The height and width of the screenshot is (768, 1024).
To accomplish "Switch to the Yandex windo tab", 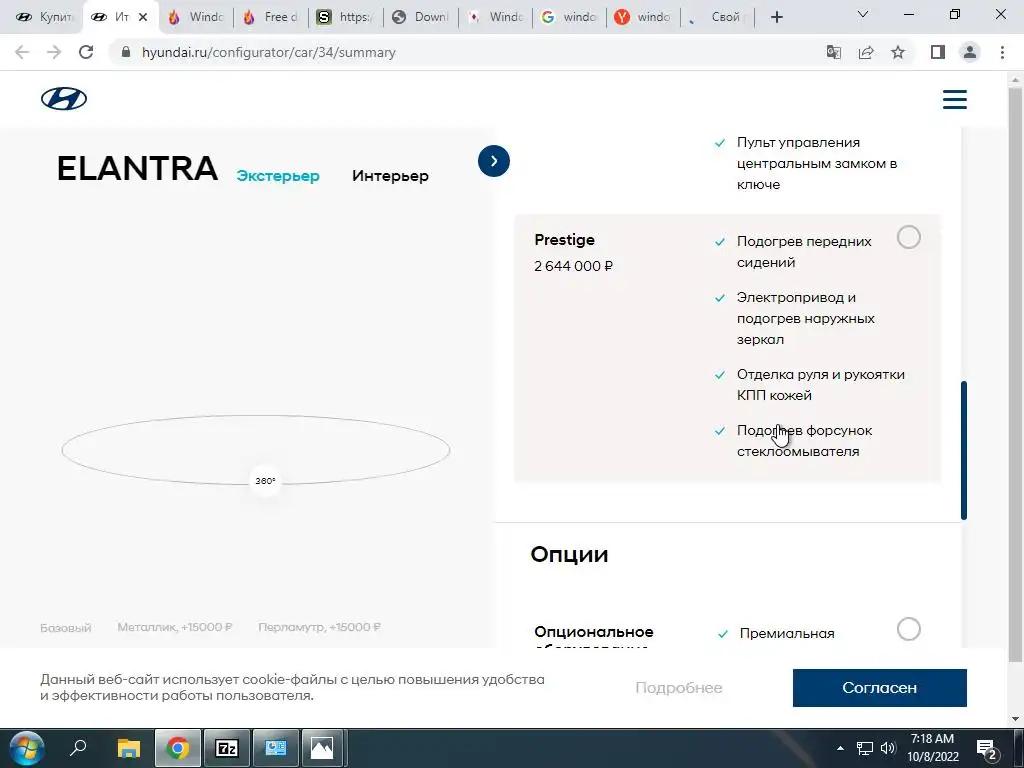I will tap(644, 17).
